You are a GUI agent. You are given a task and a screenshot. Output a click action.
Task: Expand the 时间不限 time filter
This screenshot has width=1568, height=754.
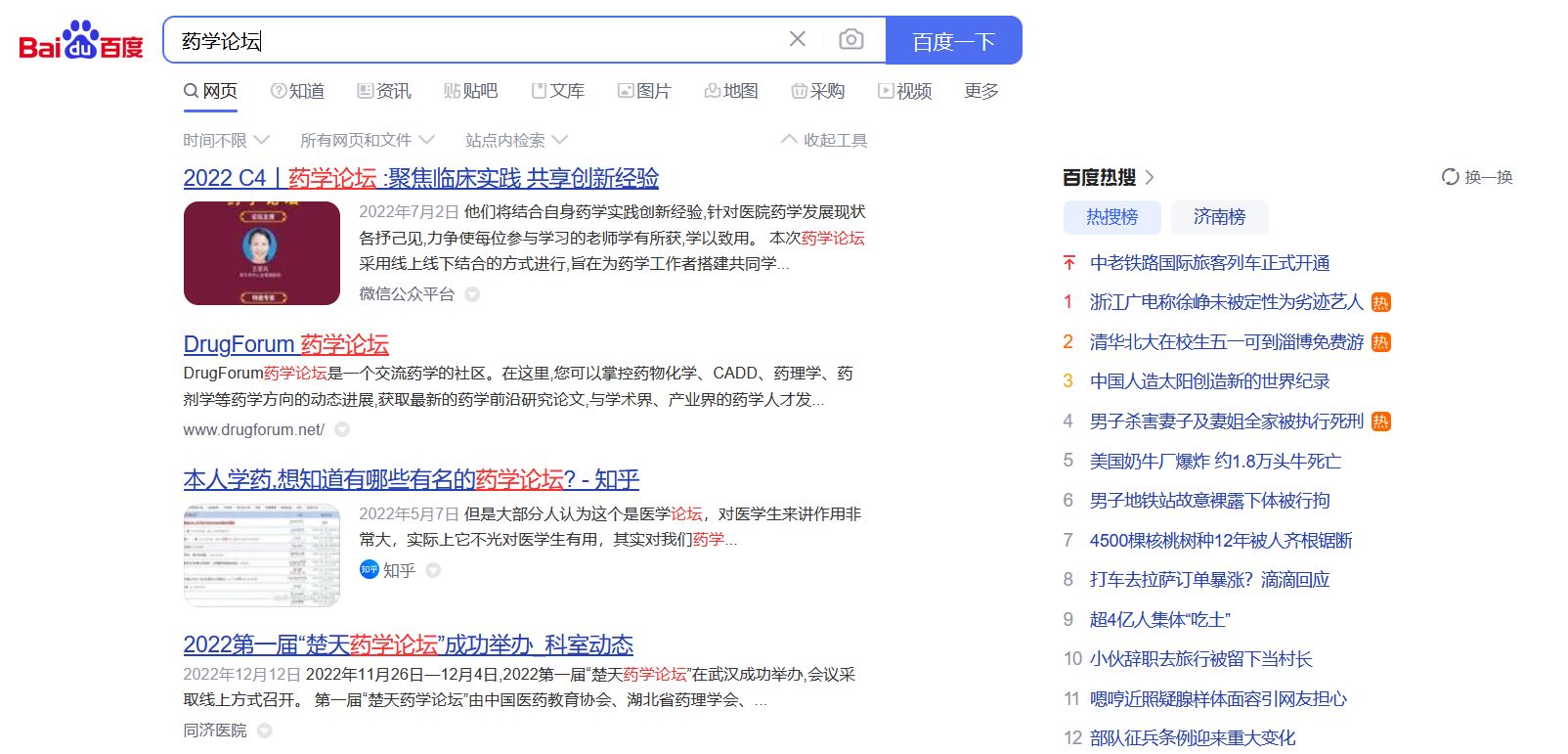[226, 140]
